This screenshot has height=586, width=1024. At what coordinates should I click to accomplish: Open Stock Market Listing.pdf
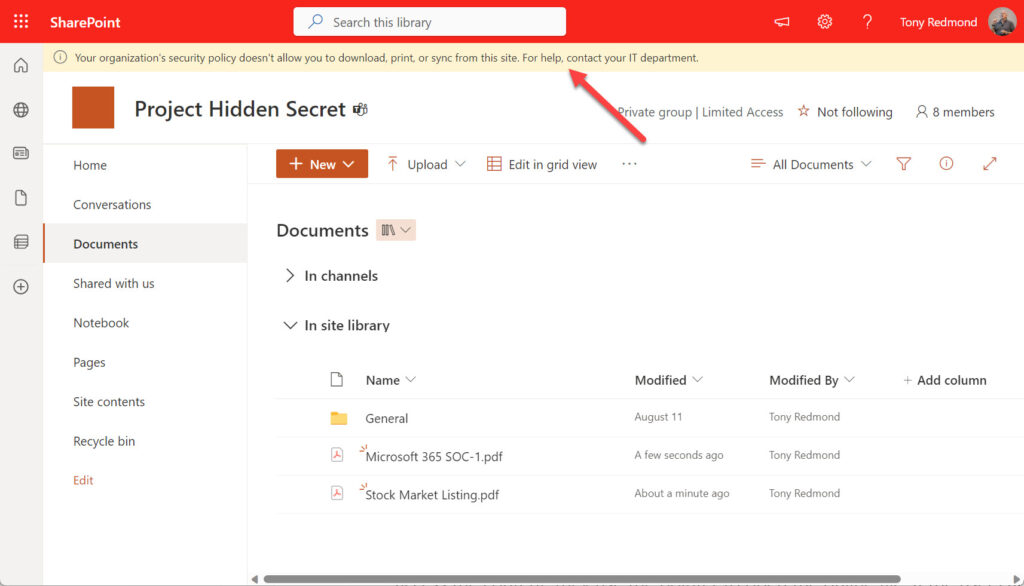[432, 495]
